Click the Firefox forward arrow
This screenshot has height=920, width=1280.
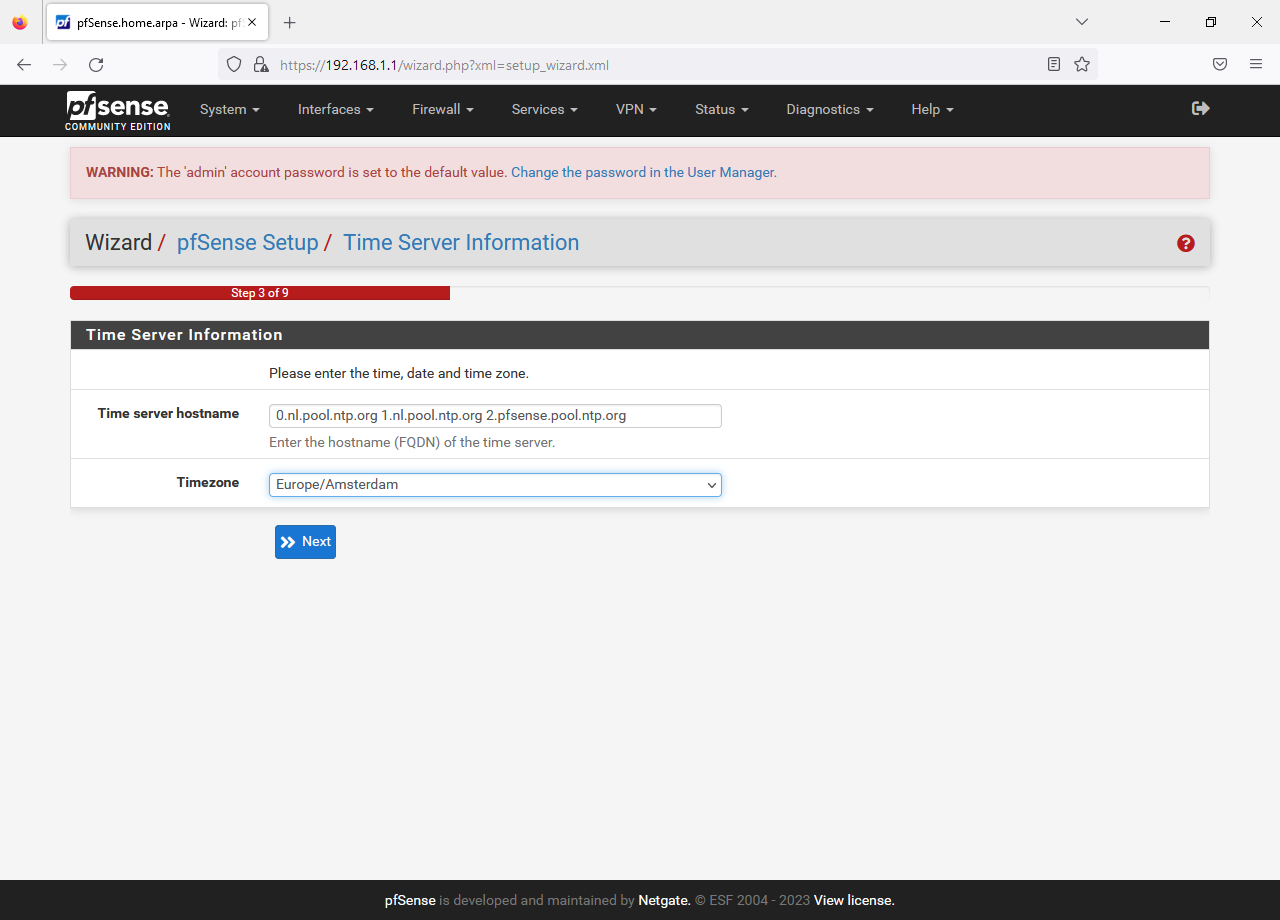60,64
